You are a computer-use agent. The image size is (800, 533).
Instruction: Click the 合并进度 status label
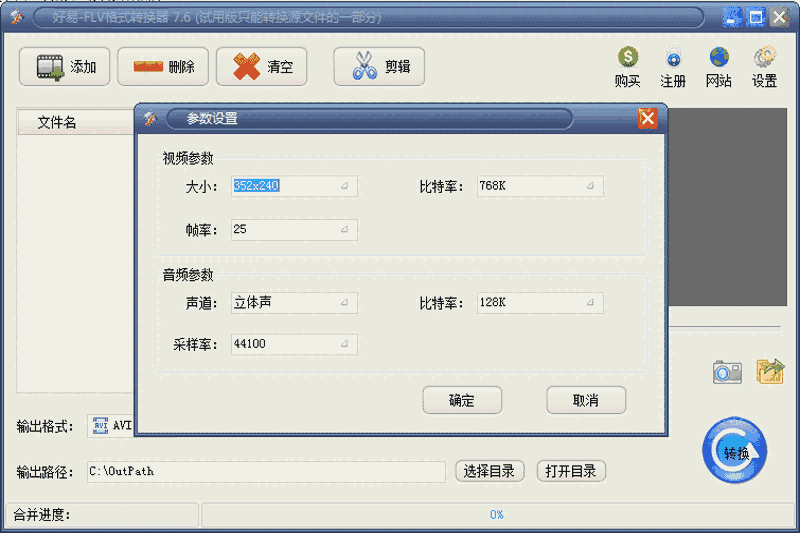pos(42,515)
